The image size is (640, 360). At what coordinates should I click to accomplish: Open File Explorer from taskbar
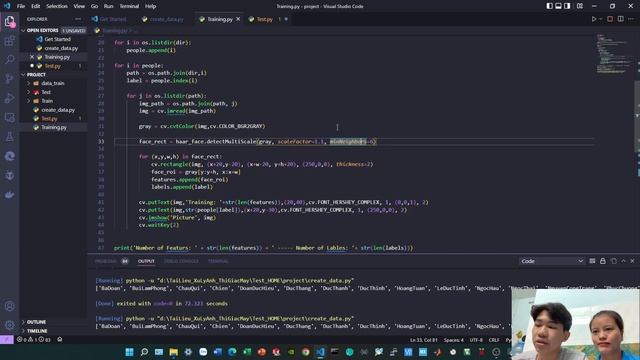pyautogui.click(x=173, y=352)
